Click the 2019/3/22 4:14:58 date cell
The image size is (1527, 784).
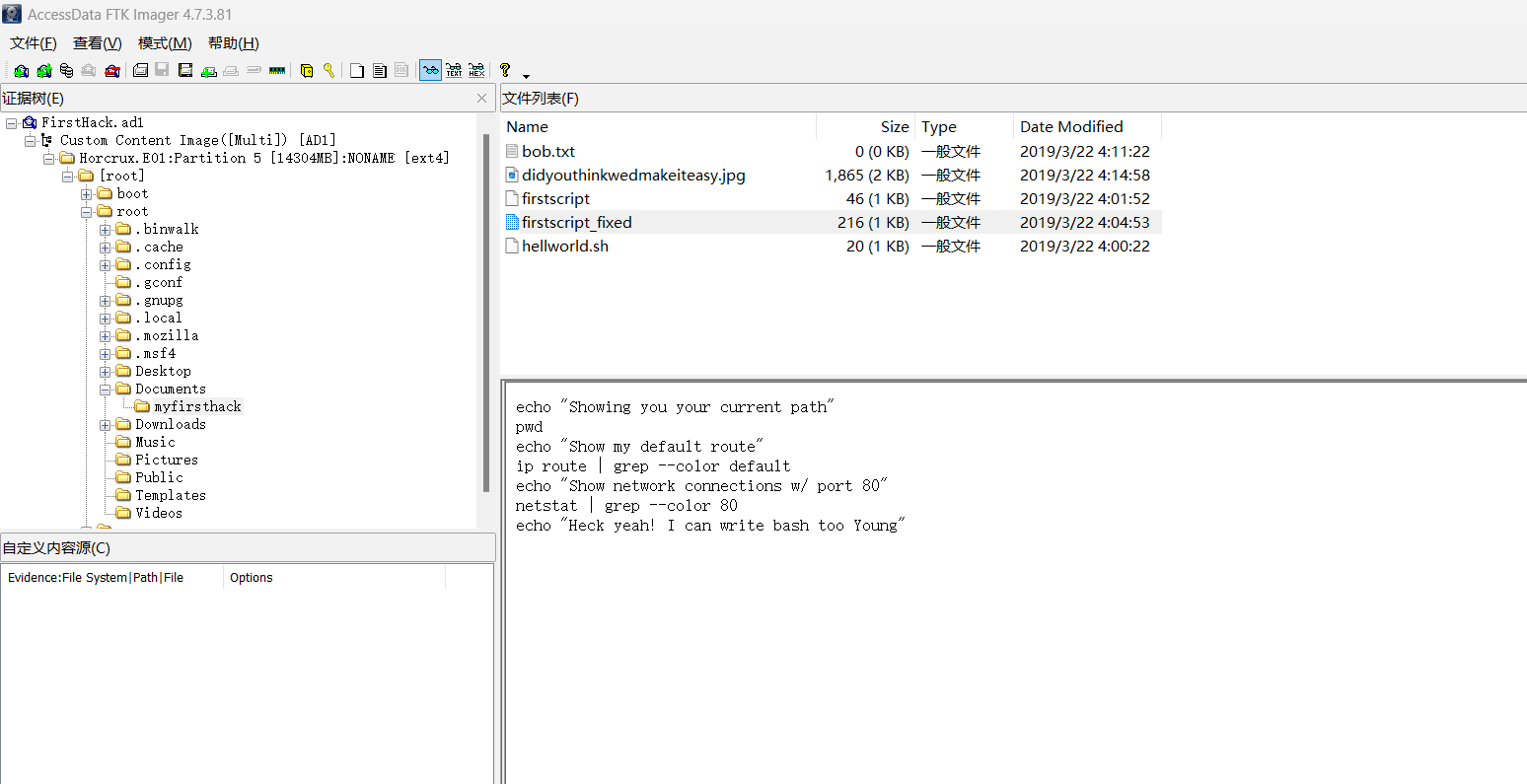pos(1085,175)
